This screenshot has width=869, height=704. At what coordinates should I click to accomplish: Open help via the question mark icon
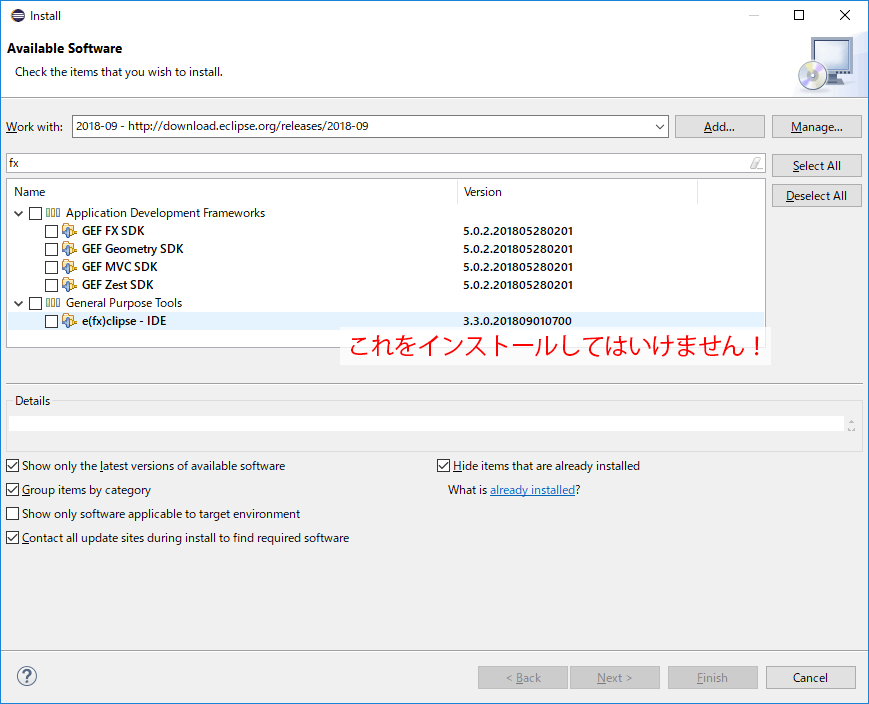[27, 676]
